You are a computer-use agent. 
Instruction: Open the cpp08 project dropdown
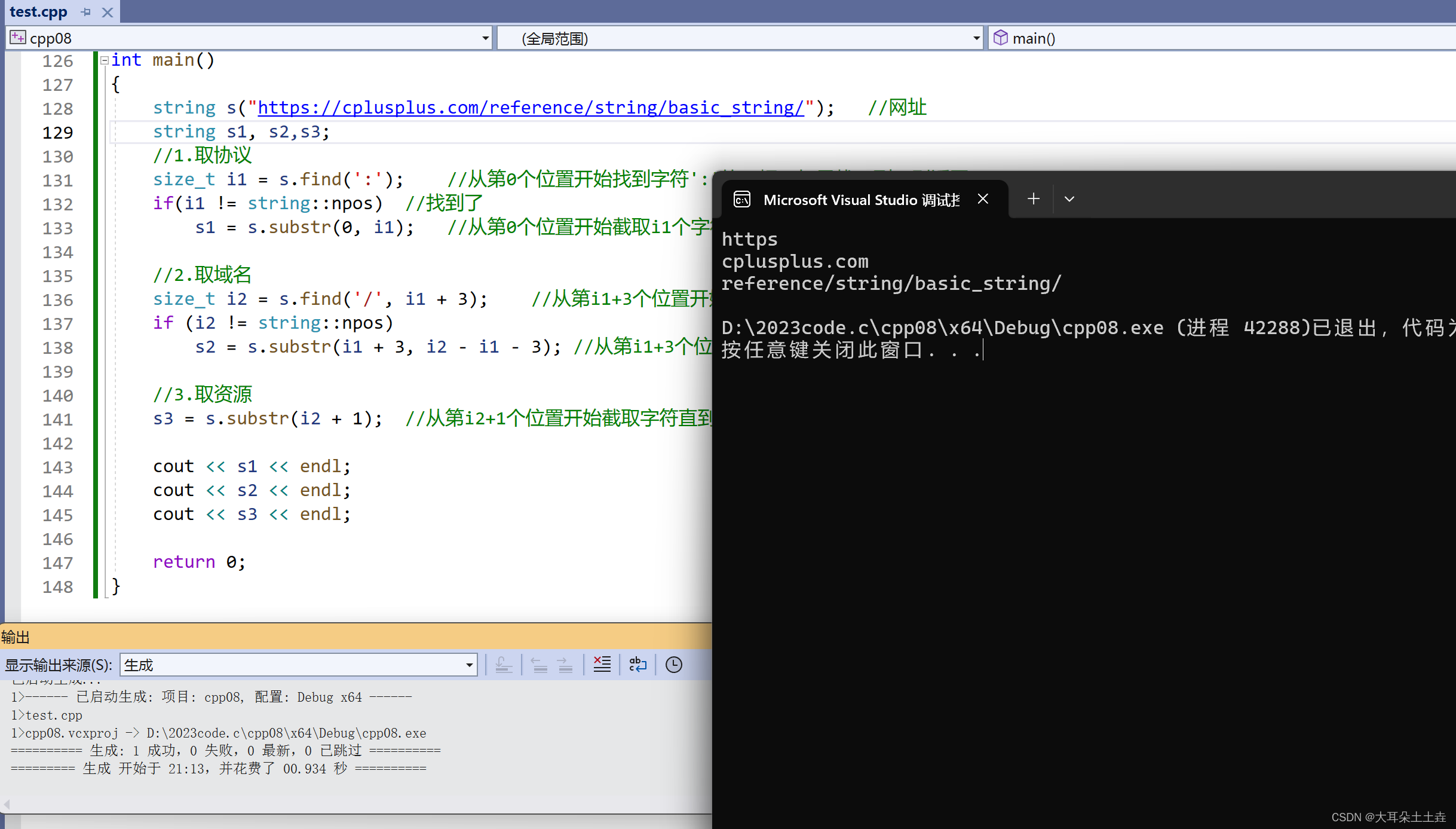tap(485, 38)
